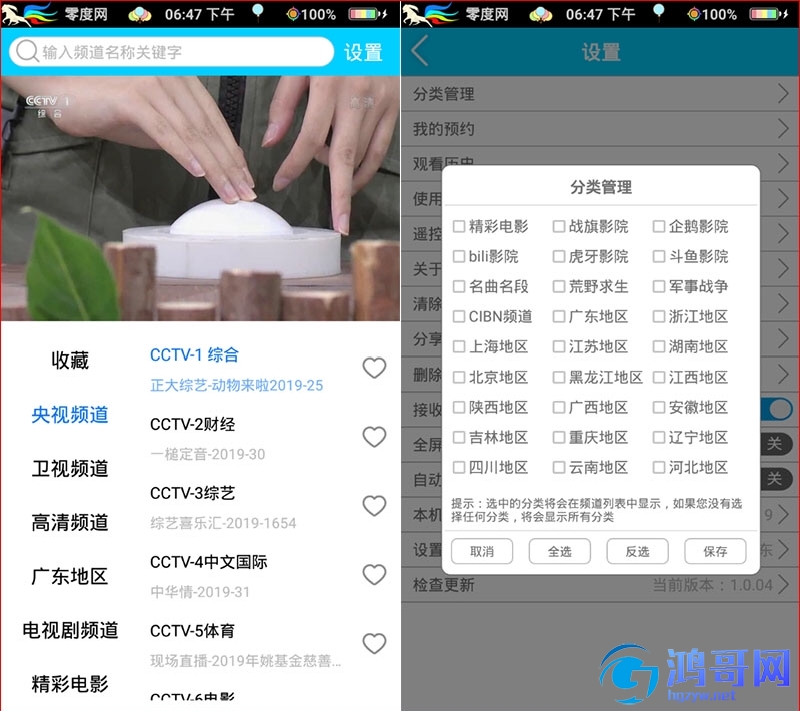Open the 我的预约 settings row chevron
Screen dimensions: 800x711
coord(783,129)
